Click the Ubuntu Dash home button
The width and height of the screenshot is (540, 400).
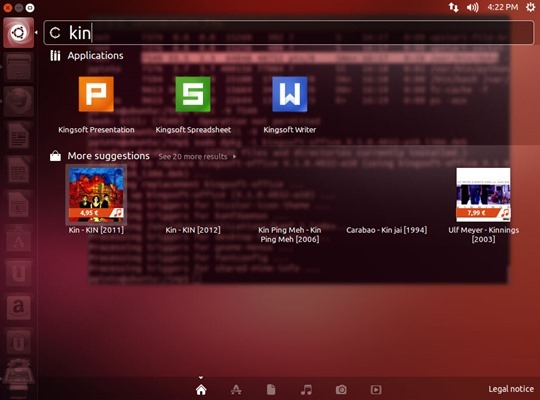tap(19, 33)
